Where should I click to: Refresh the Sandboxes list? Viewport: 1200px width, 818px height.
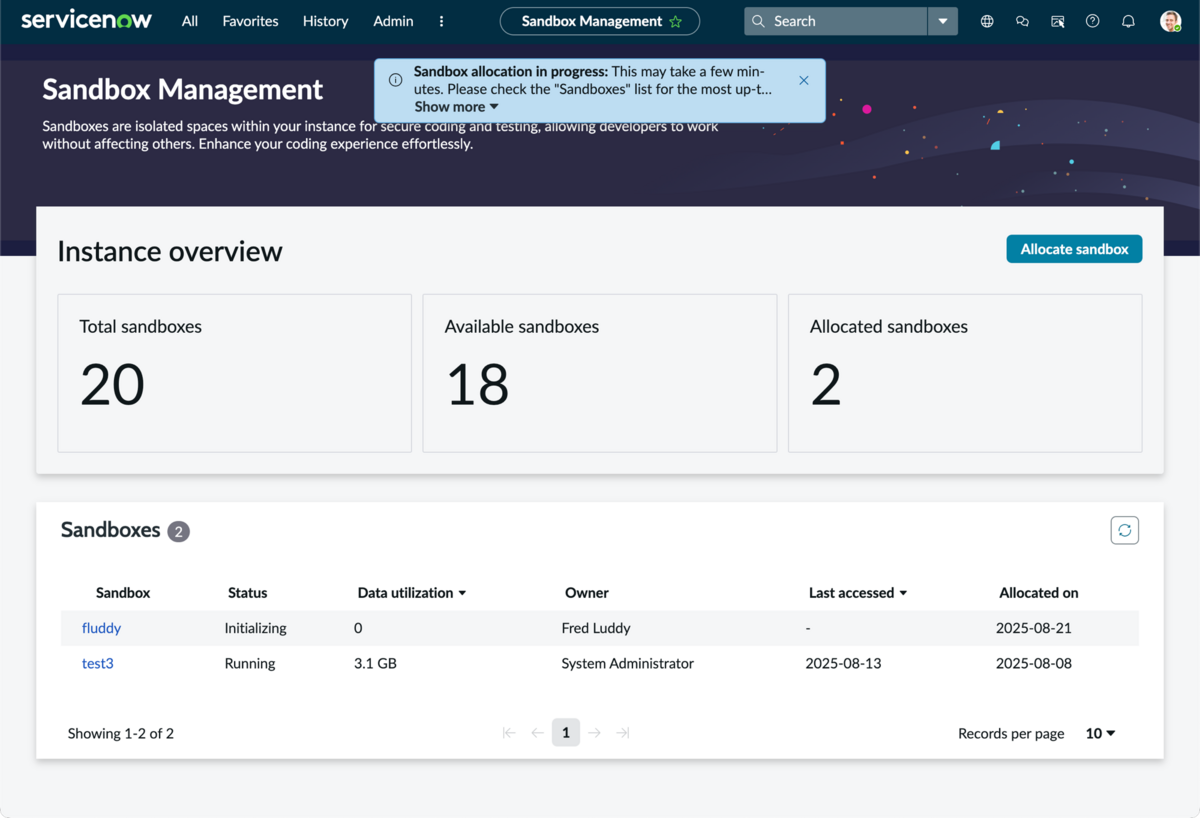tap(1125, 530)
